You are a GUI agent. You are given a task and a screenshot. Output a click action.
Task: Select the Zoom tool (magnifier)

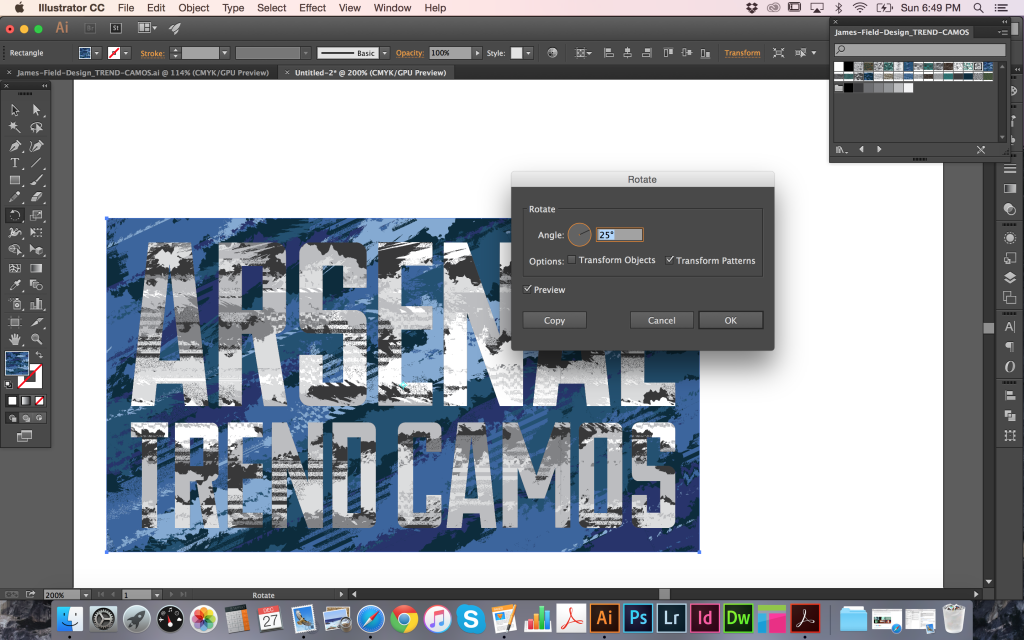click(37, 339)
